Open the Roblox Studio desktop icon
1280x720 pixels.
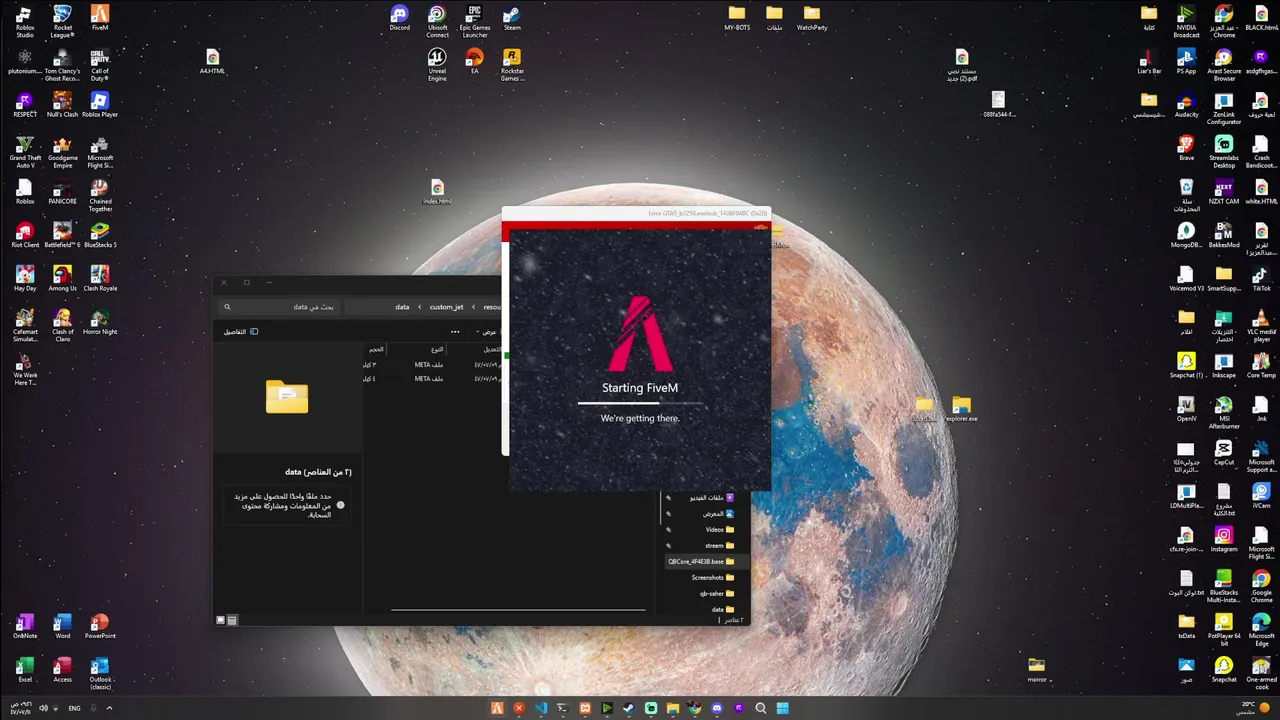click(25, 22)
